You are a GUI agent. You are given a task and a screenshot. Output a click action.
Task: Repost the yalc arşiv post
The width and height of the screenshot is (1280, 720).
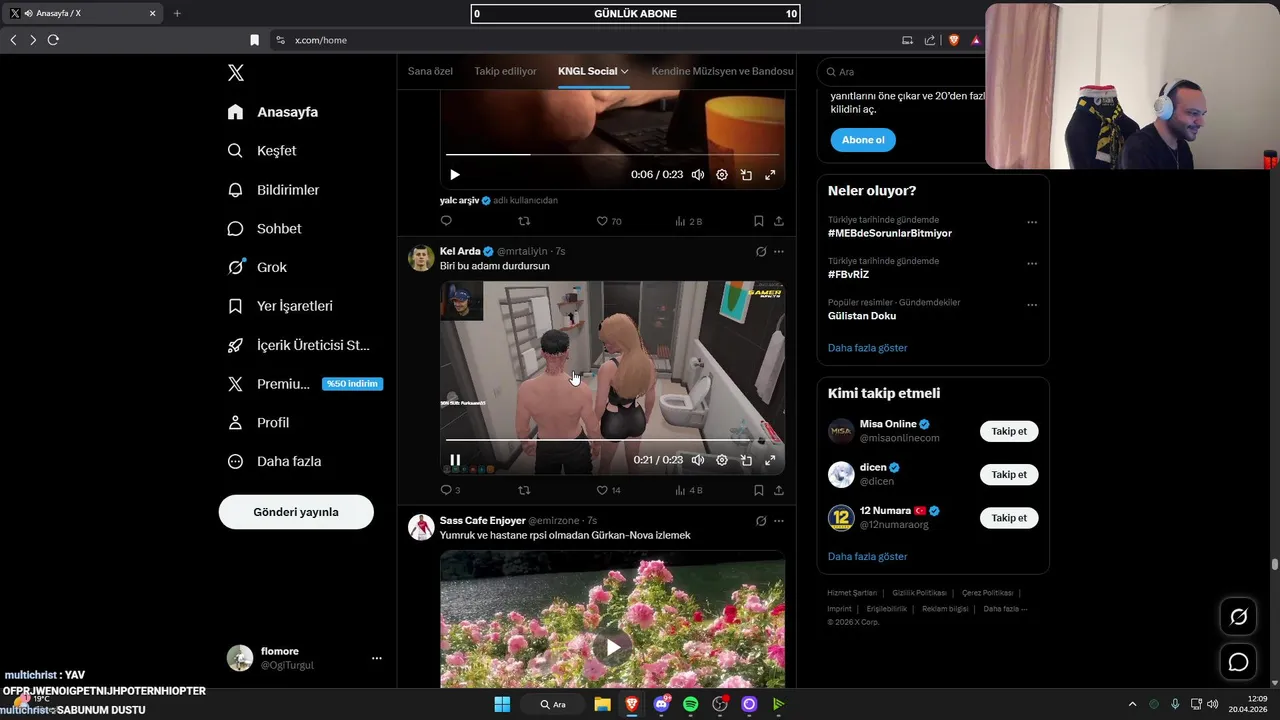click(x=524, y=221)
